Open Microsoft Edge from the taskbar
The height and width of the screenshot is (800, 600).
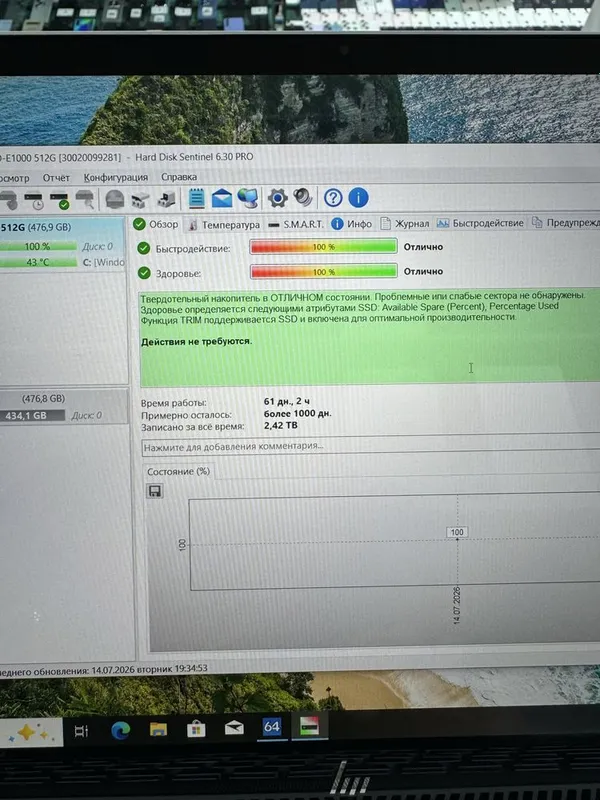tap(120, 731)
